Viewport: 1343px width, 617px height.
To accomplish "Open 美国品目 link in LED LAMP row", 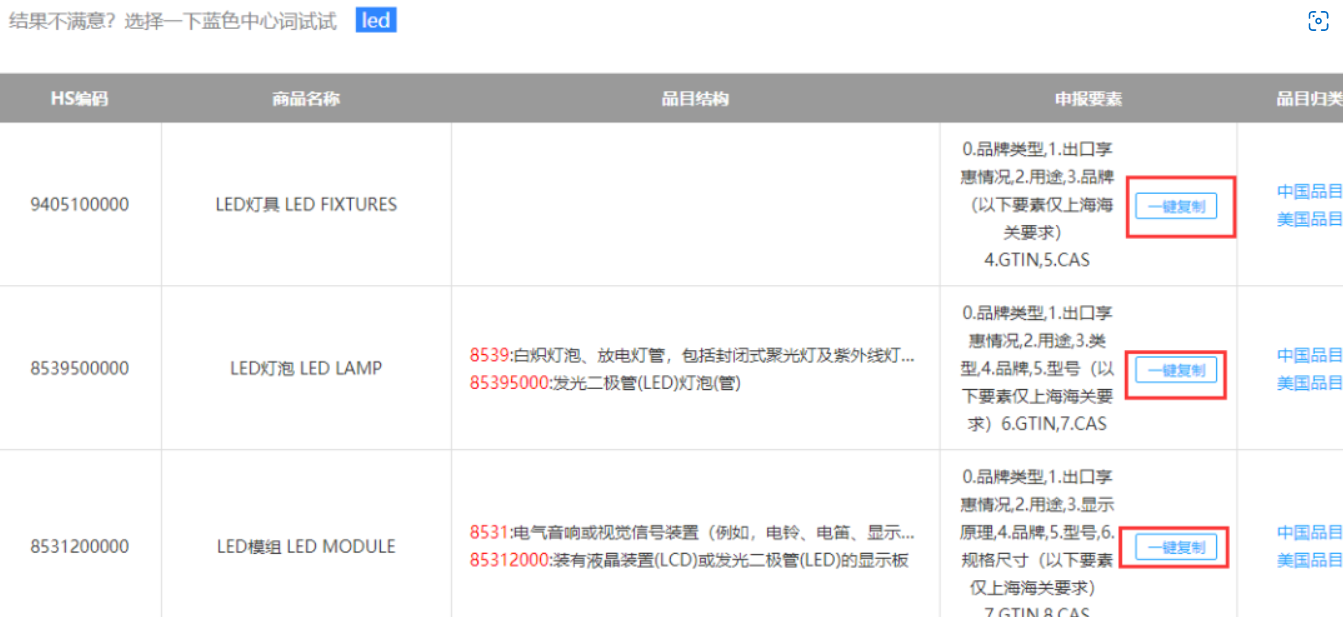I will point(1309,383).
